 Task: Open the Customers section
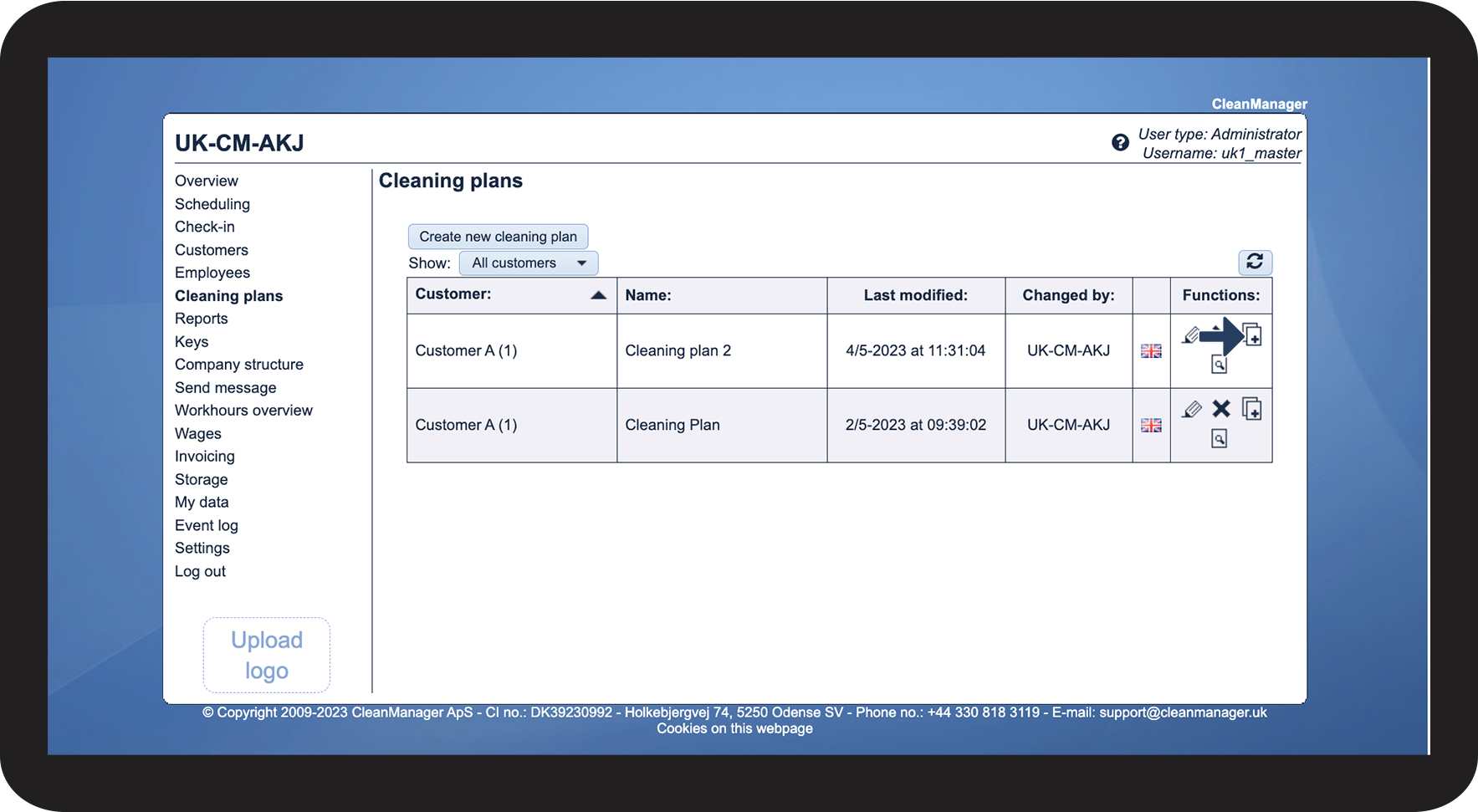[x=212, y=250]
